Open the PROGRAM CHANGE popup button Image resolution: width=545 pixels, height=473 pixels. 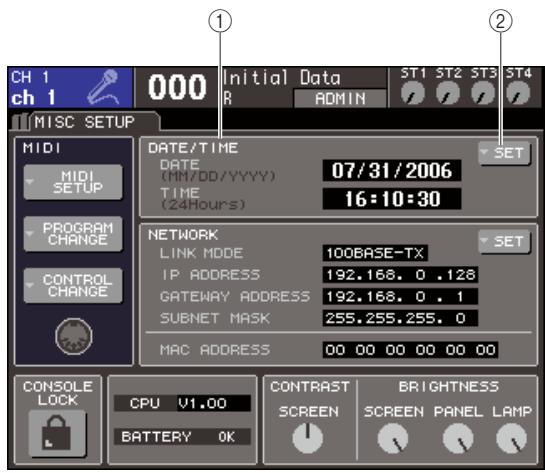73,234
